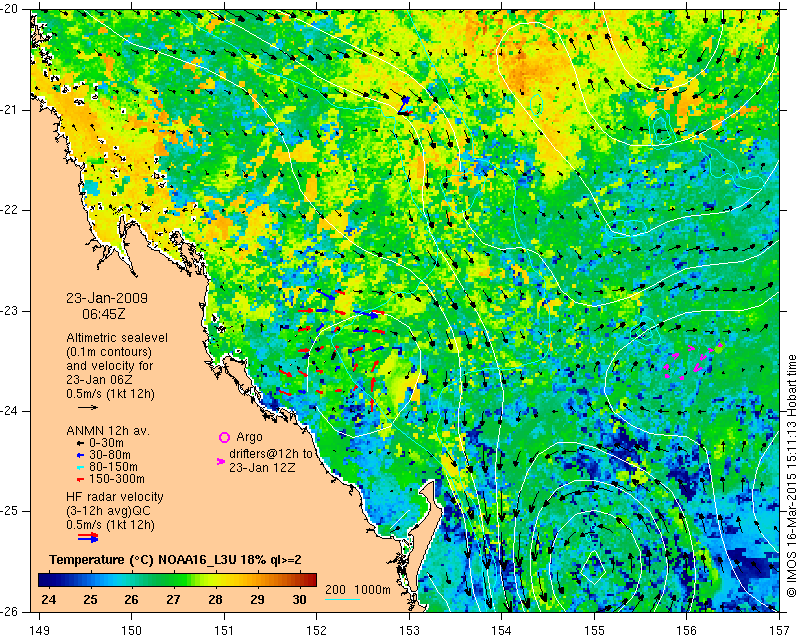Click the blue ANMN mooring arrow near 153°, -21°
Screen dimensions: 800x640
tap(404, 106)
